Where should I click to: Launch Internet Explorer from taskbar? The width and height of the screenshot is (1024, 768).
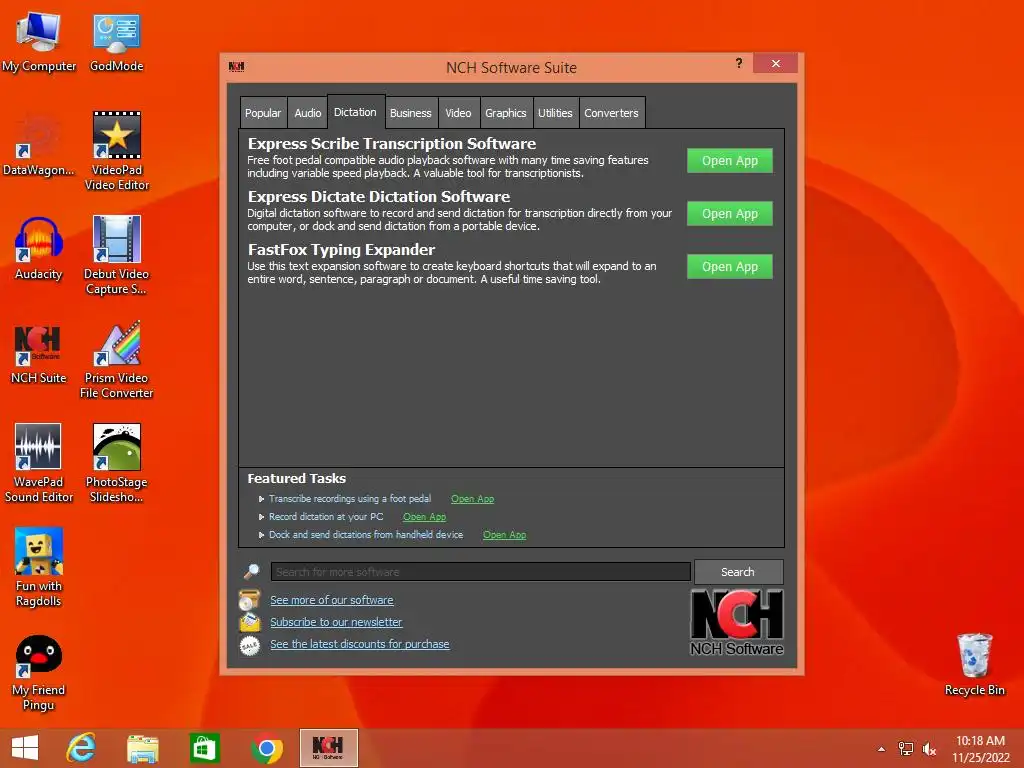click(x=81, y=748)
